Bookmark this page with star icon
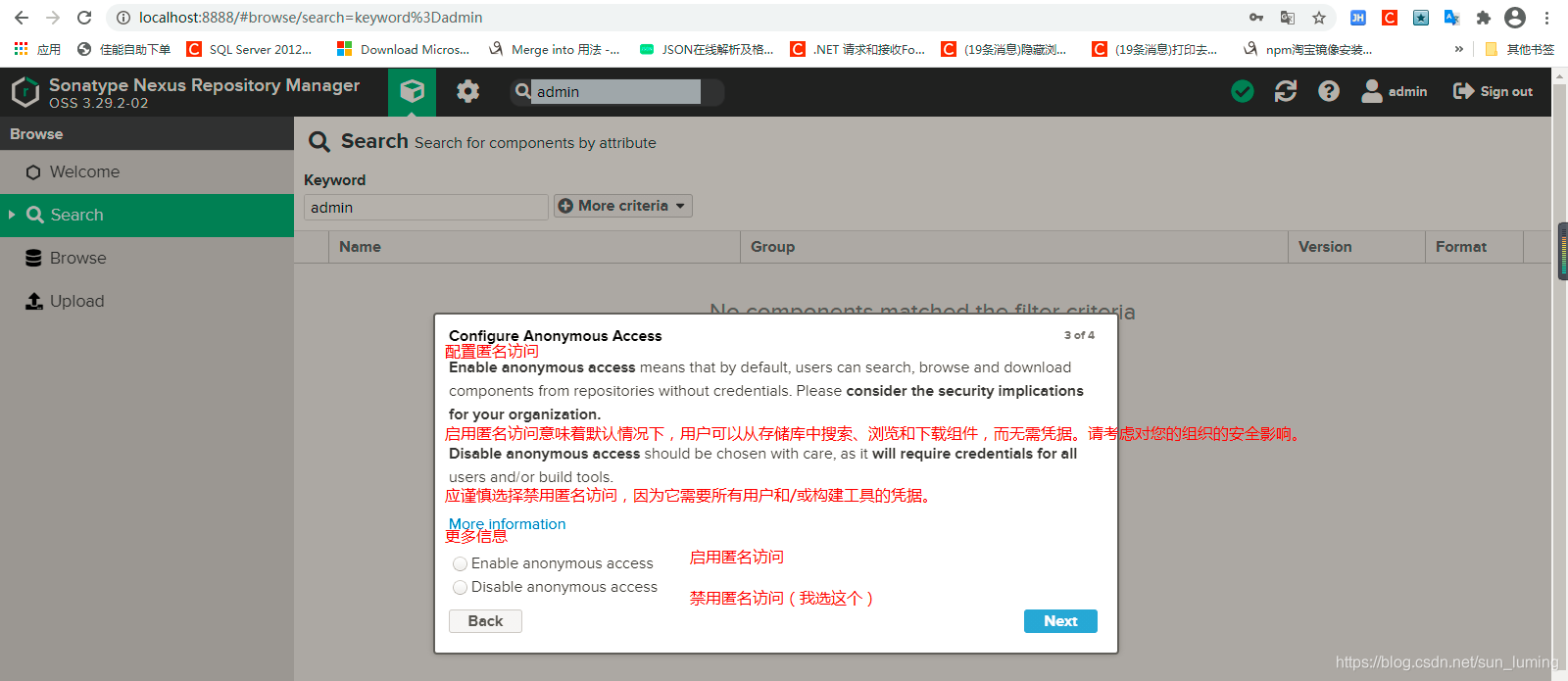 tap(1319, 18)
